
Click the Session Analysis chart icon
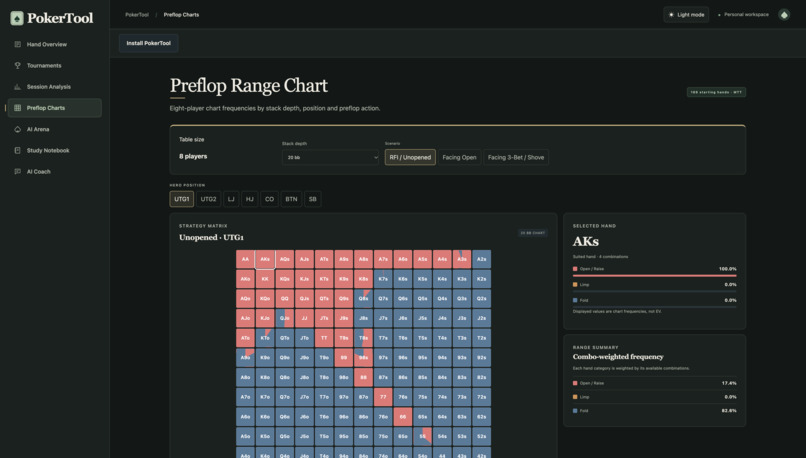click(x=17, y=87)
